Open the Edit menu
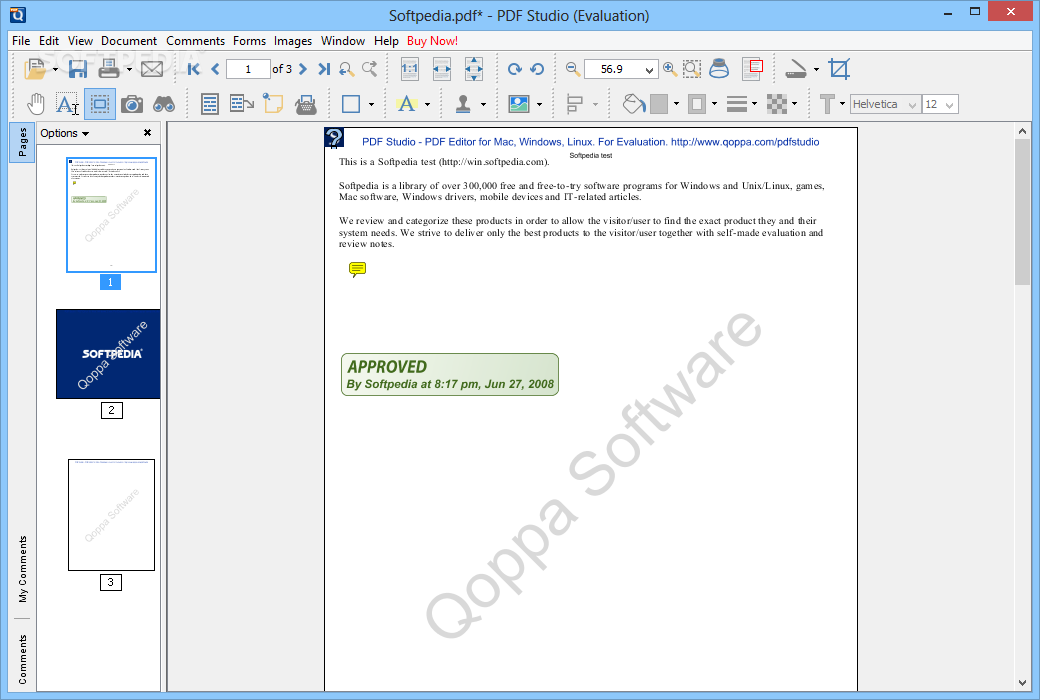1040x700 pixels. [x=48, y=41]
